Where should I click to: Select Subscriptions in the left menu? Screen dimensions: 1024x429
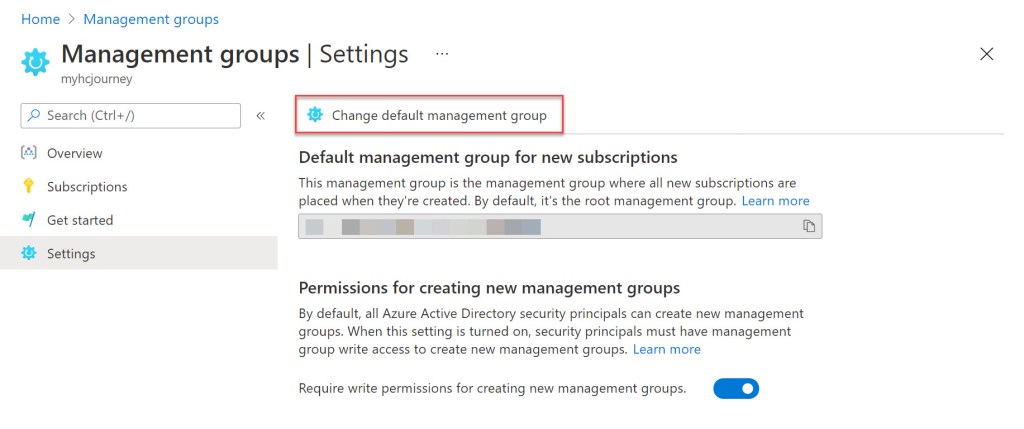coord(87,187)
